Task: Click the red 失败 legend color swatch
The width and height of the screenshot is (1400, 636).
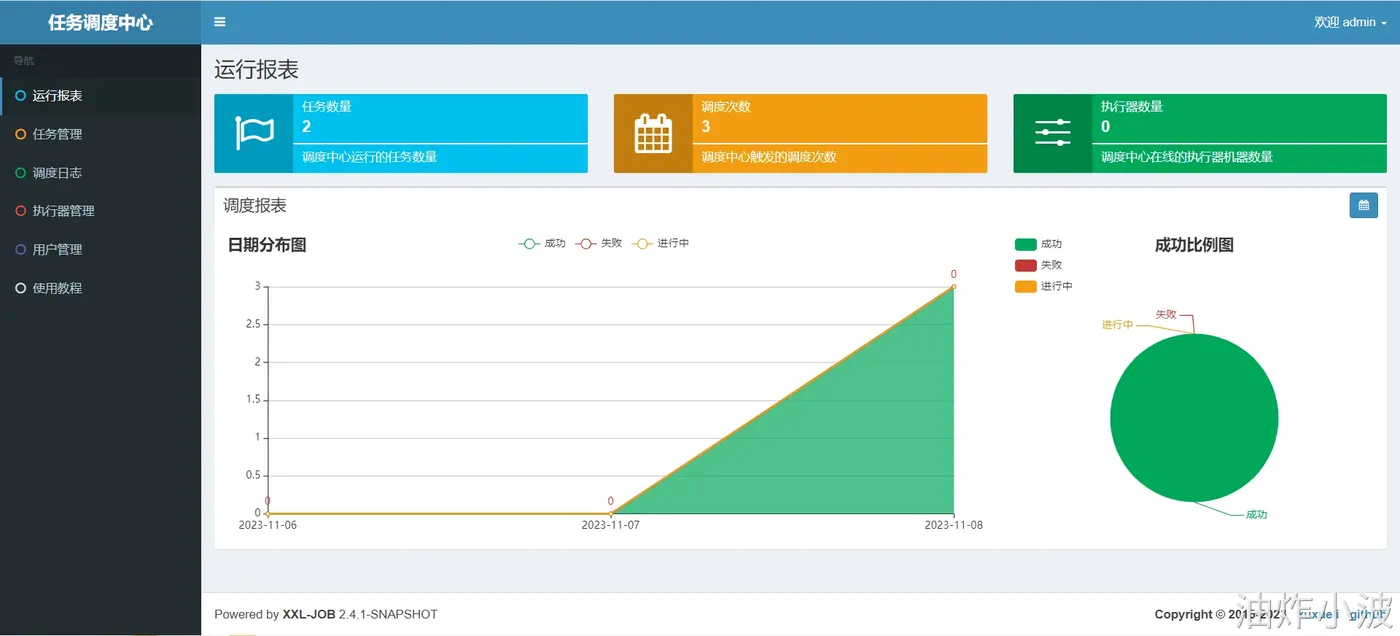Action: pyautogui.click(x=1025, y=265)
